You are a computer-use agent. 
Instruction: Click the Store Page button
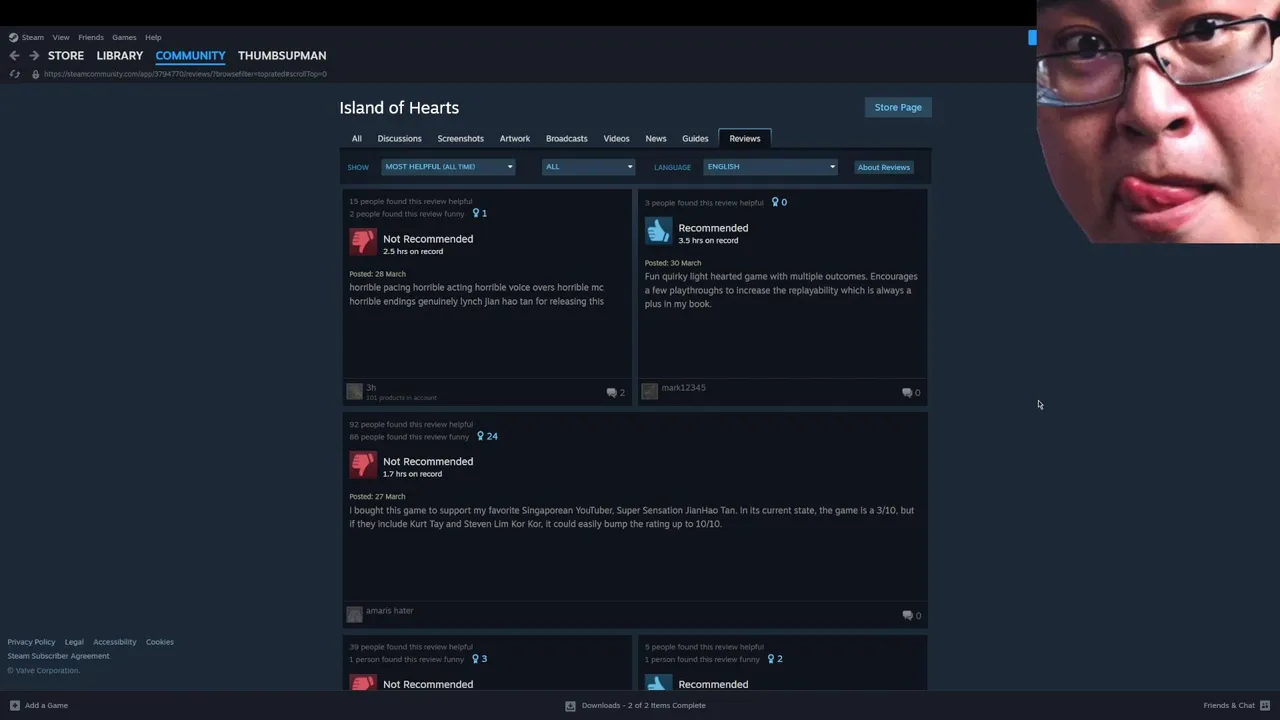pos(898,107)
